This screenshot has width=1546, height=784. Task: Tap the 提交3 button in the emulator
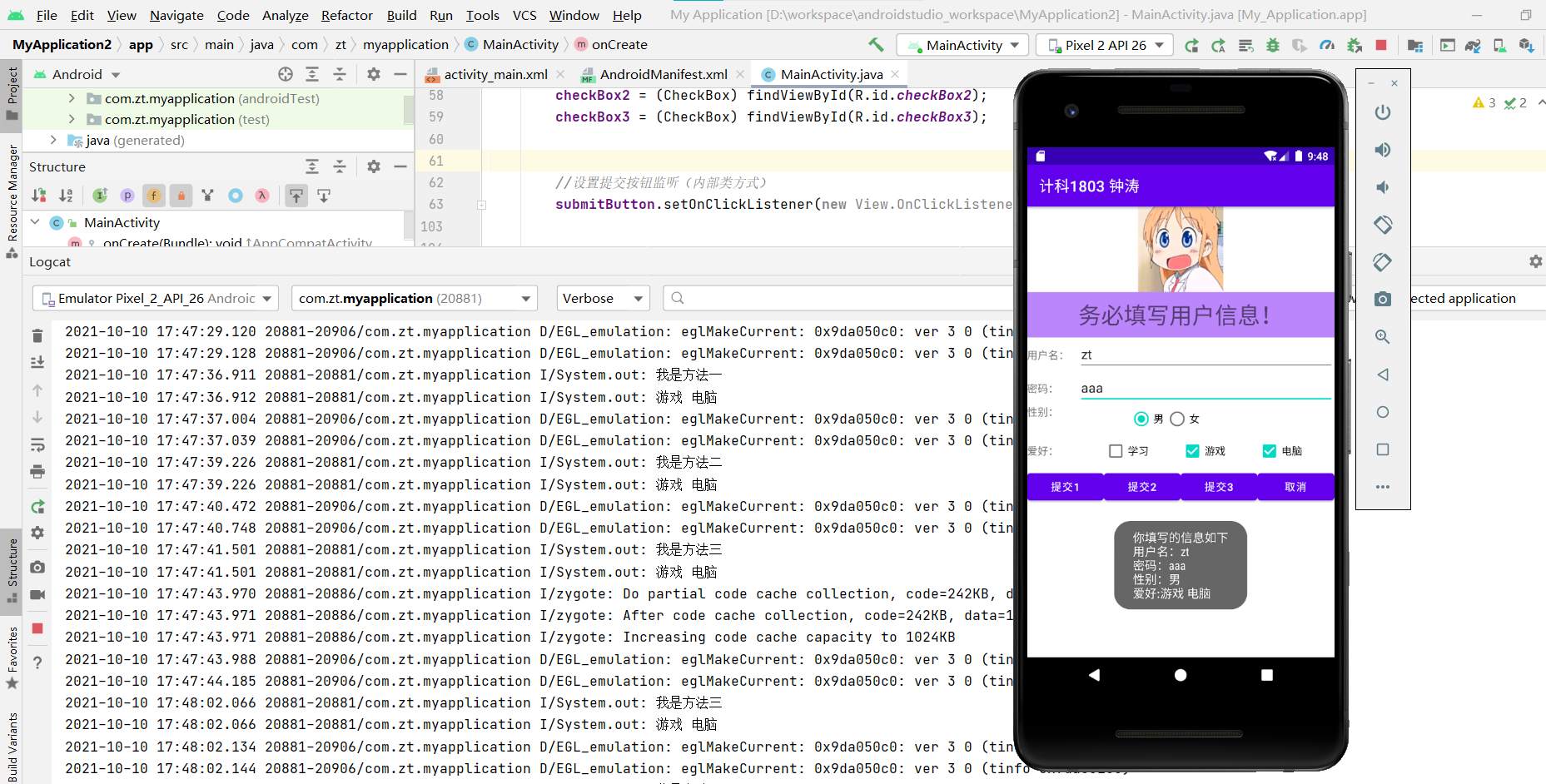(x=1218, y=487)
